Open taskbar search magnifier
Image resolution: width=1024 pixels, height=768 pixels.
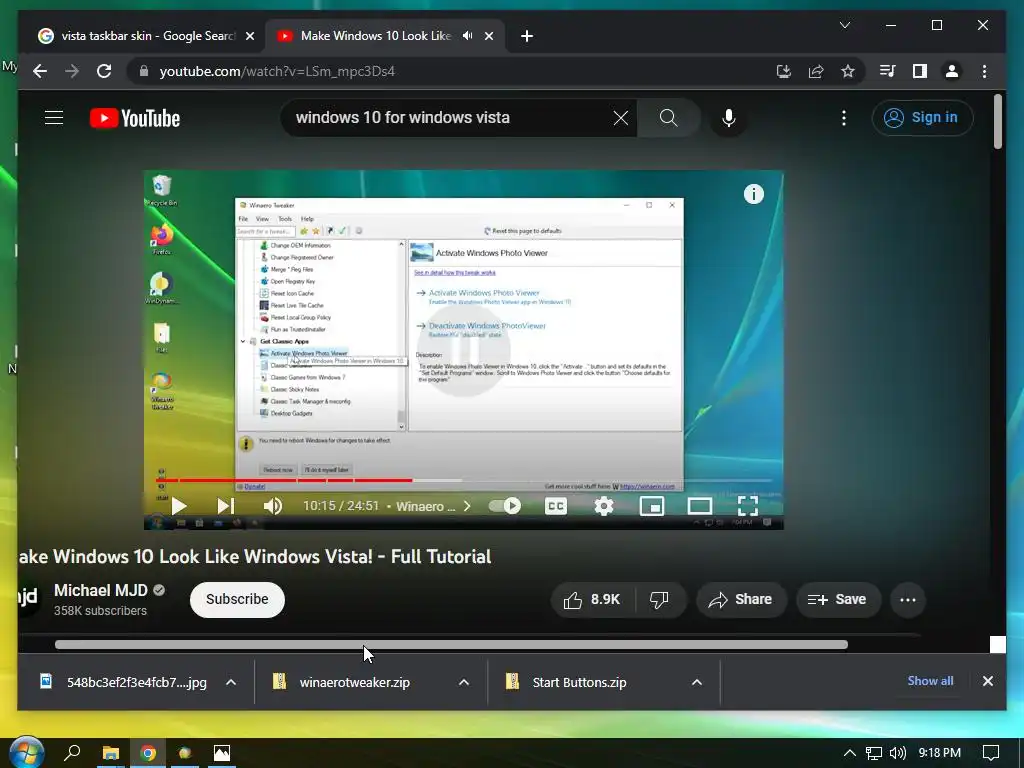[72, 753]
